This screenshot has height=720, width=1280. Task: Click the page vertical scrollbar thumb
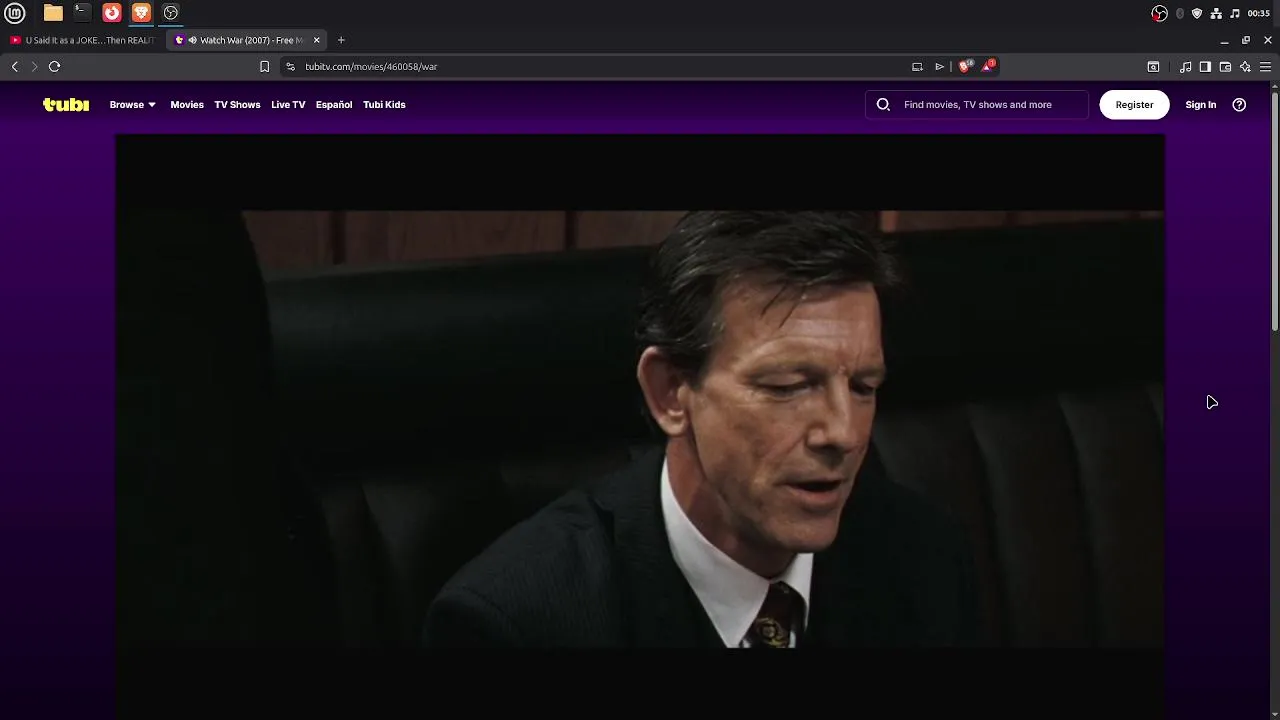tap(1274, 210)
